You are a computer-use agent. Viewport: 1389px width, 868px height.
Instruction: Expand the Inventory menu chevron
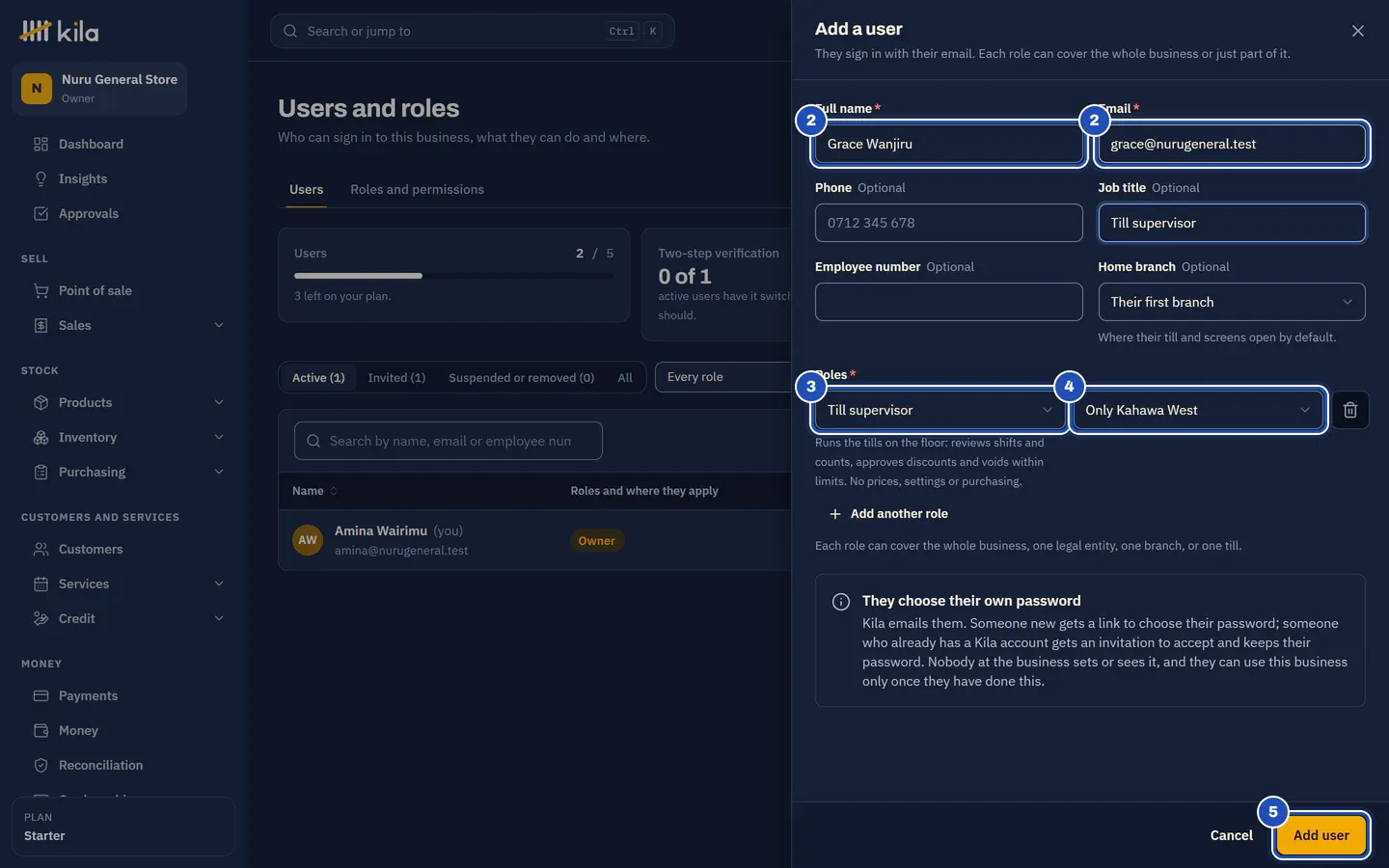coord(219,438)
